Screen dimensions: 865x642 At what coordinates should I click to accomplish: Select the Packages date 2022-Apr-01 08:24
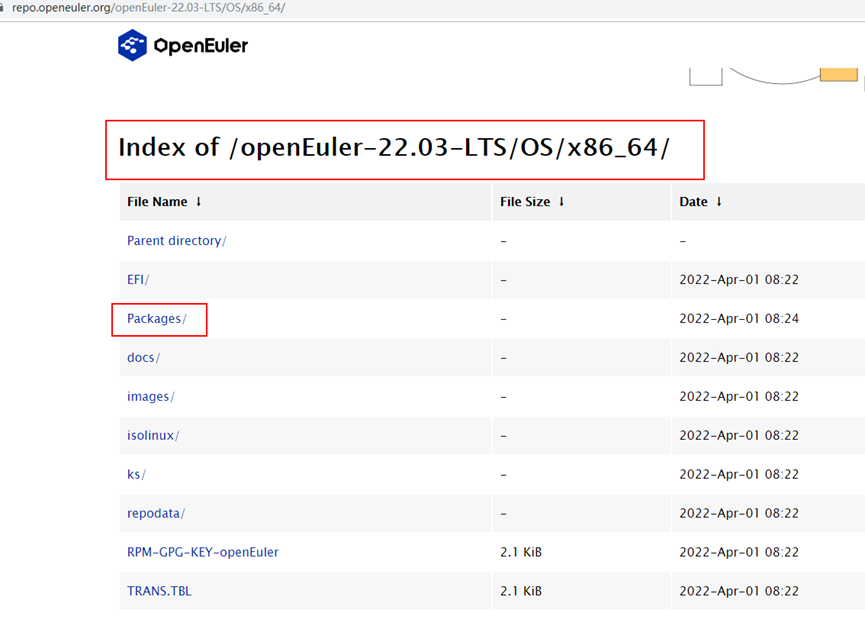click(739, 319)
